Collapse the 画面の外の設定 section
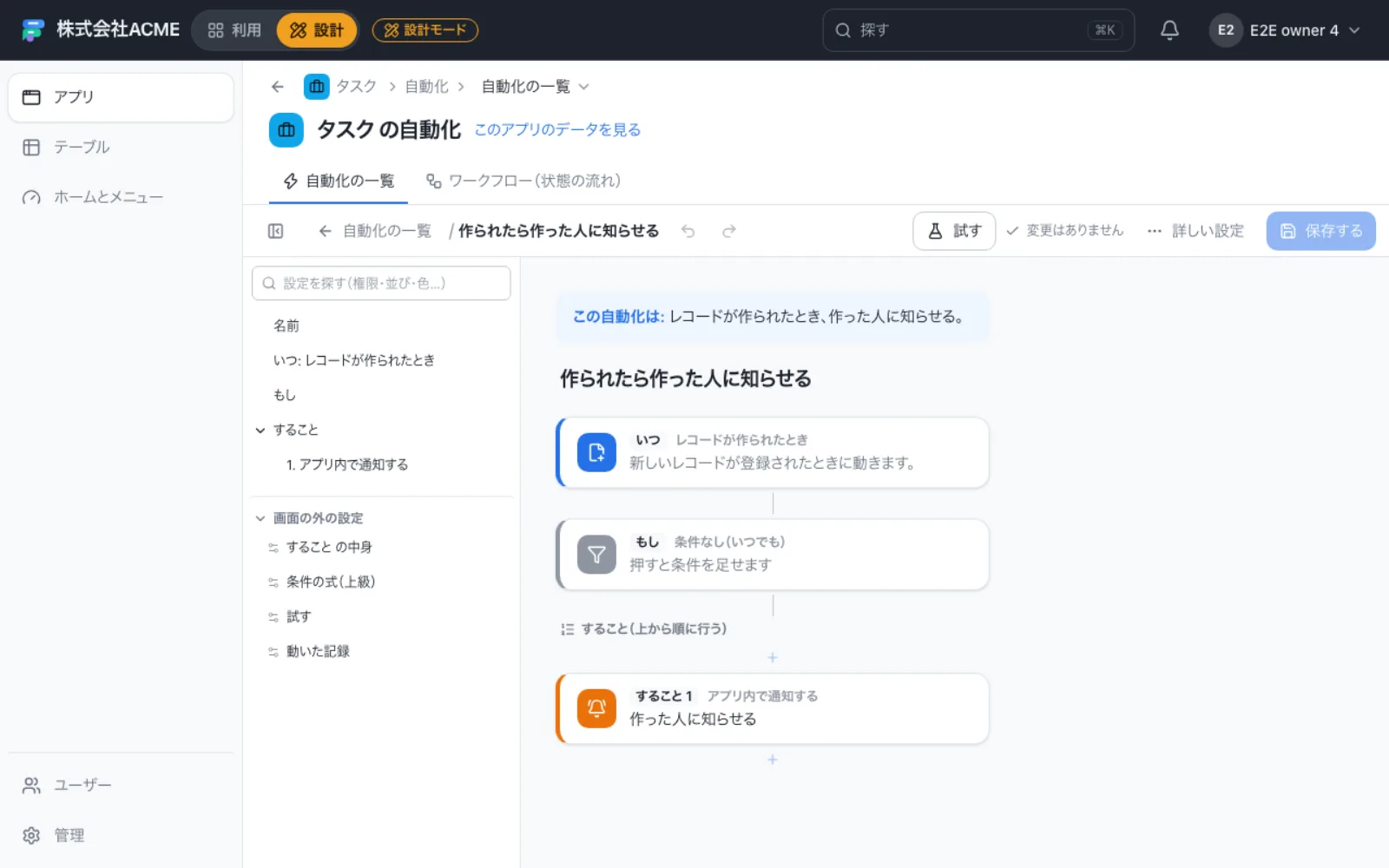This screenshot has width=1389, height=868. (260, 518)
